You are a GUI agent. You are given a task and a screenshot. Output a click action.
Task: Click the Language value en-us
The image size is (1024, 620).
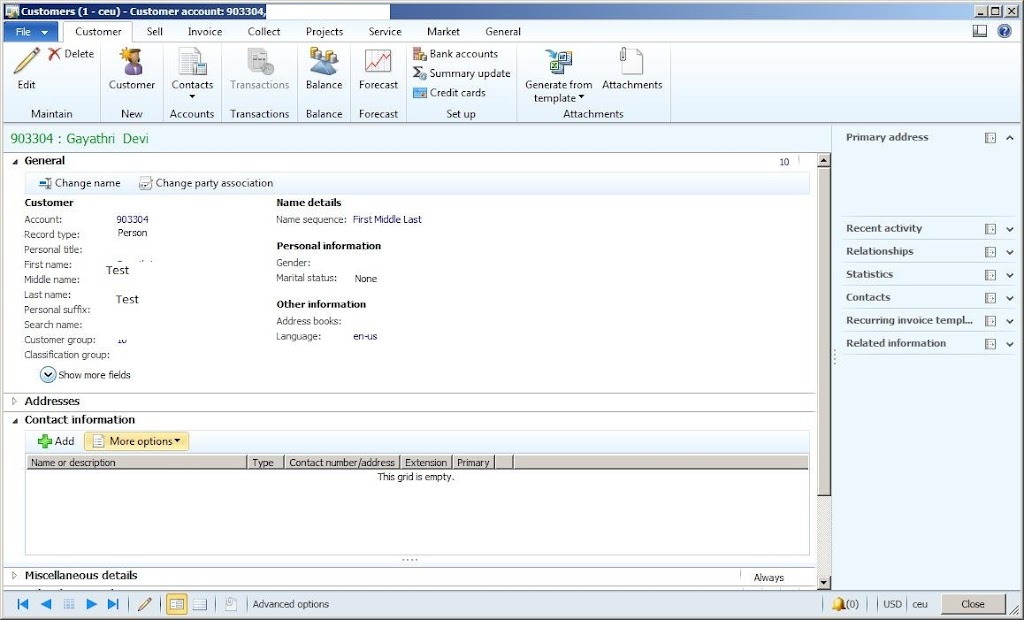365,336
